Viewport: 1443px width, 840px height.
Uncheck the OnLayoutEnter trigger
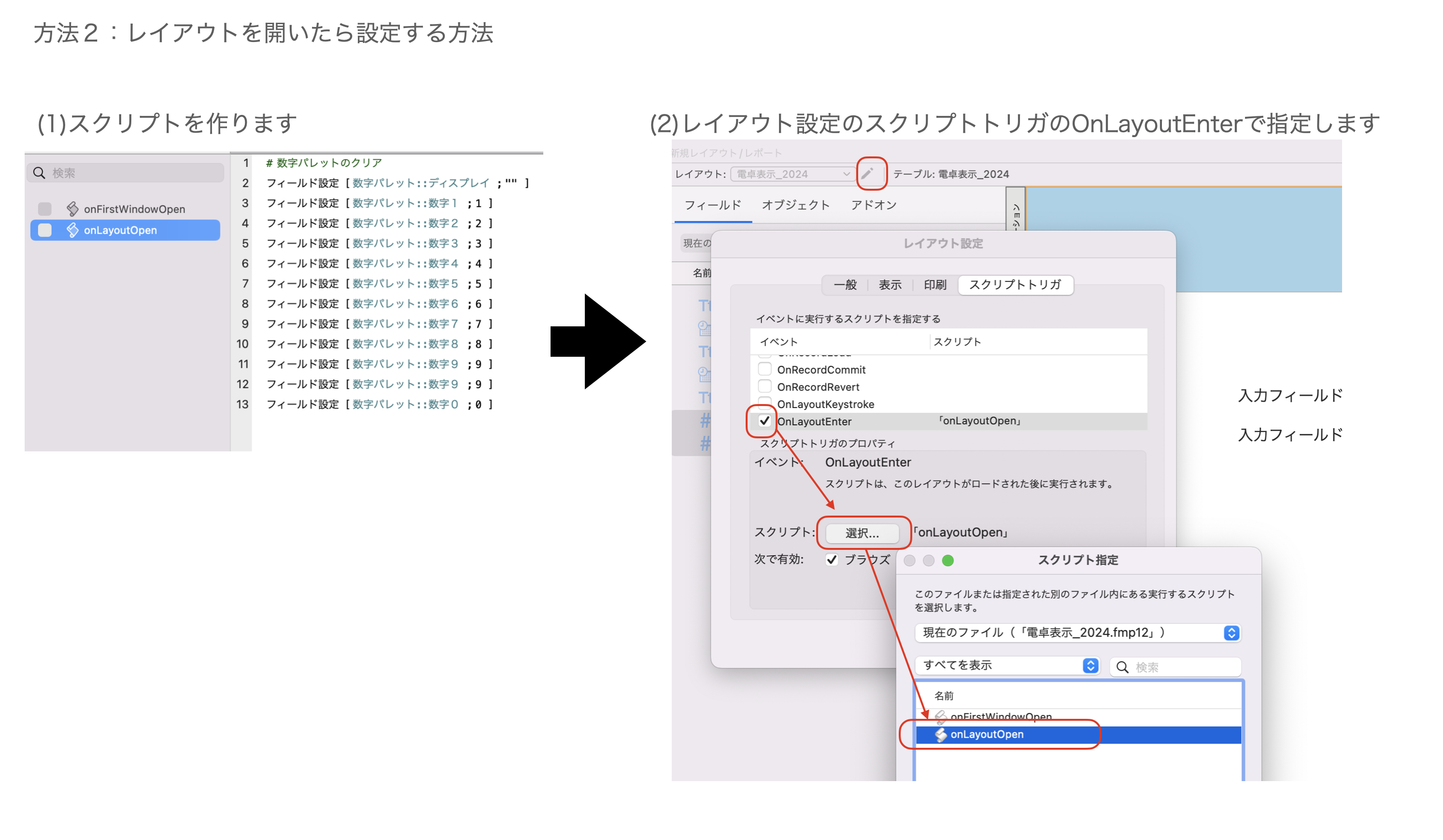(x=764, y=421)
